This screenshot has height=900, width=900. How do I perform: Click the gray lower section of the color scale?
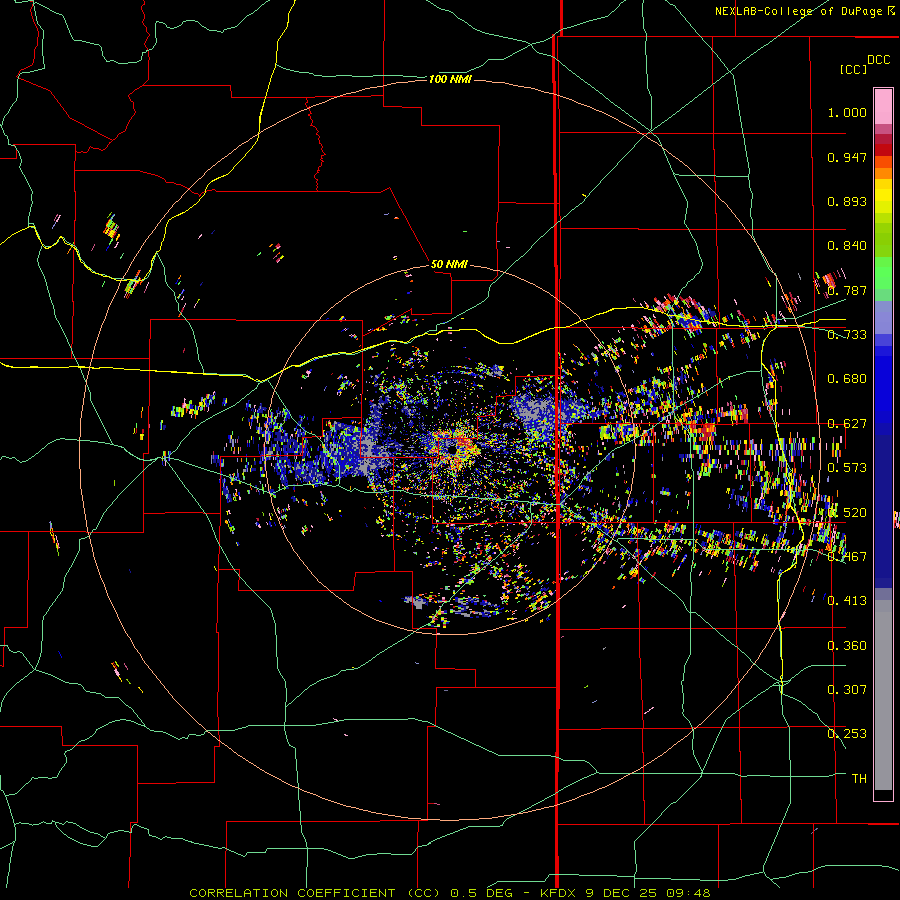[x=883, y=695]
